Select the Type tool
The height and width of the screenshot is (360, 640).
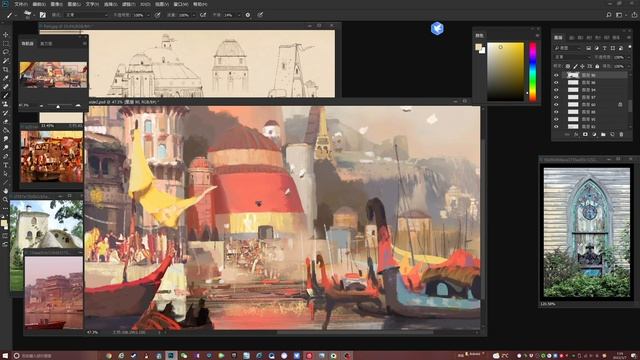click(6, 165)
